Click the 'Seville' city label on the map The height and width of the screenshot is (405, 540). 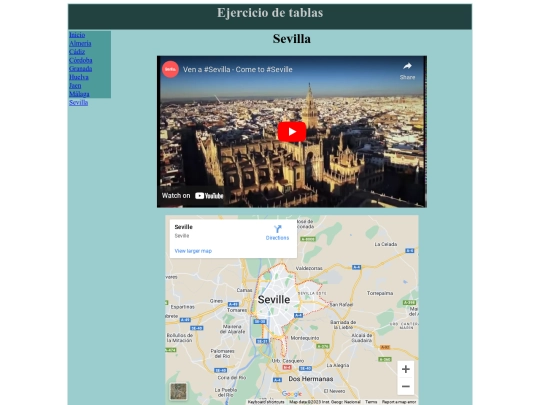click(x=274, y=300)
